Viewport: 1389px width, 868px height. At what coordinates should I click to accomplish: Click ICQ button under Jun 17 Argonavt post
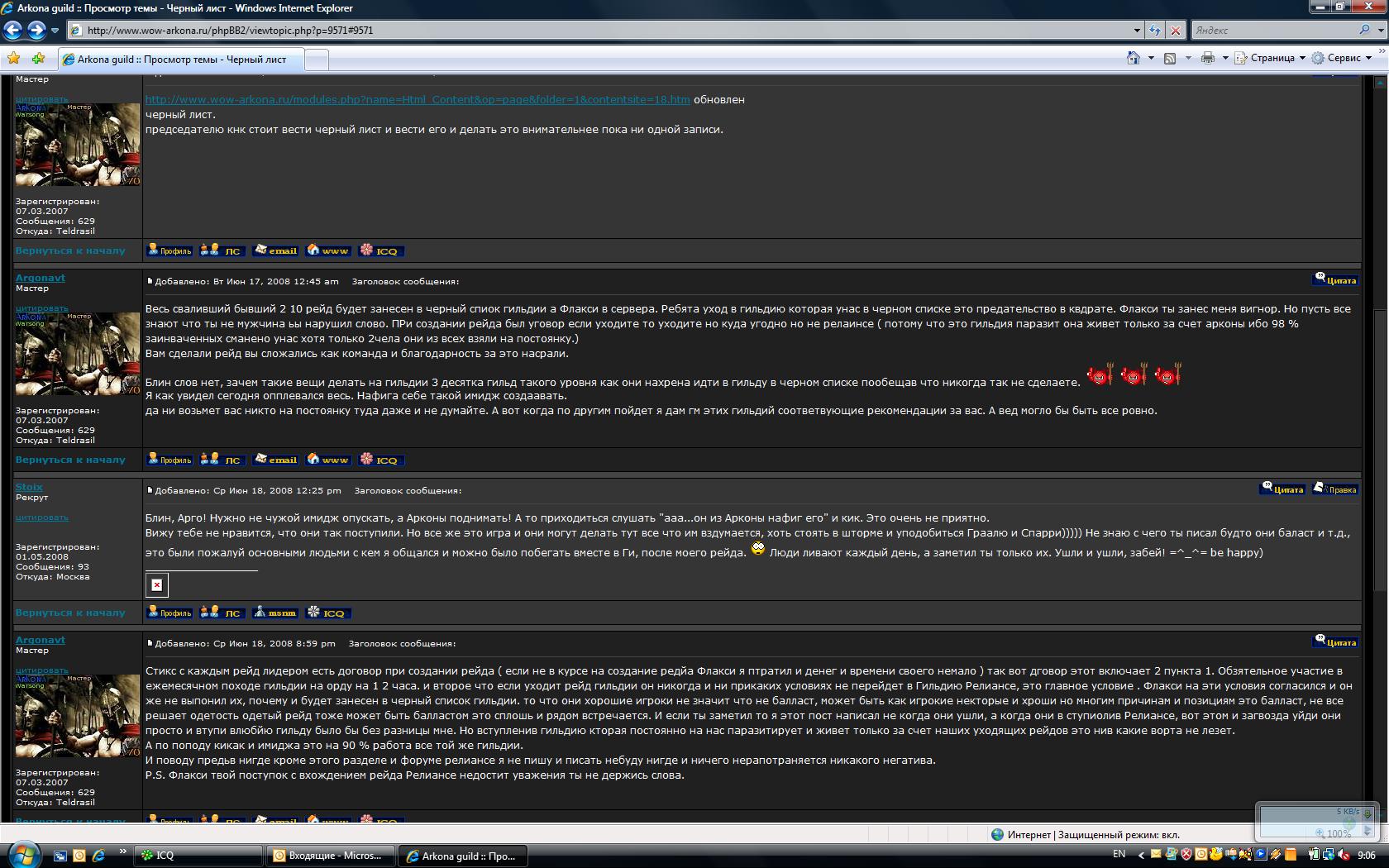[x=381, y=459]
